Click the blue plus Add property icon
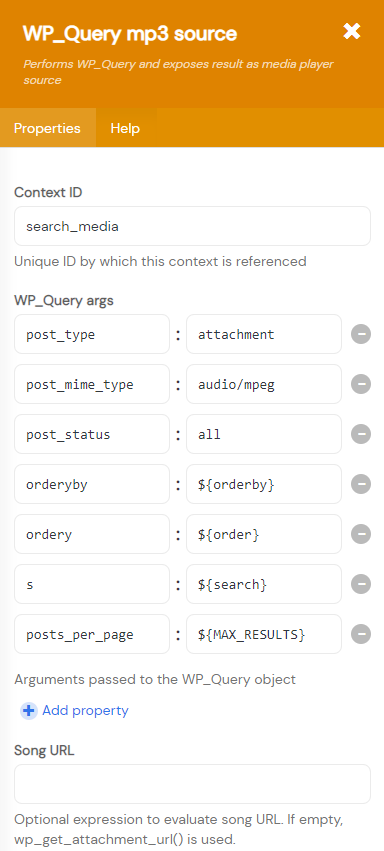Viewport: 384px width, 851px height. click(x=29, y=711)
